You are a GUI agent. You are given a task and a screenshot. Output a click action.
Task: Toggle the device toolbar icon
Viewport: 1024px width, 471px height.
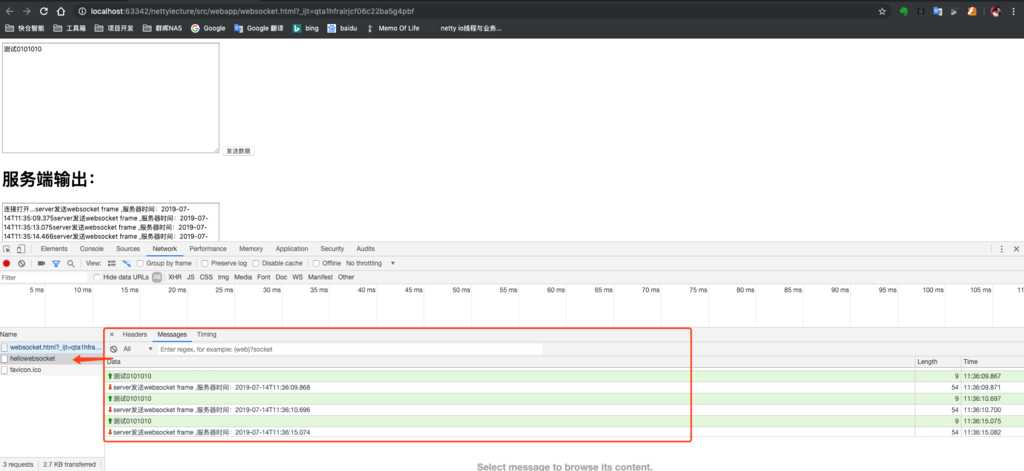pyautogui.click(x=20, y=249)
